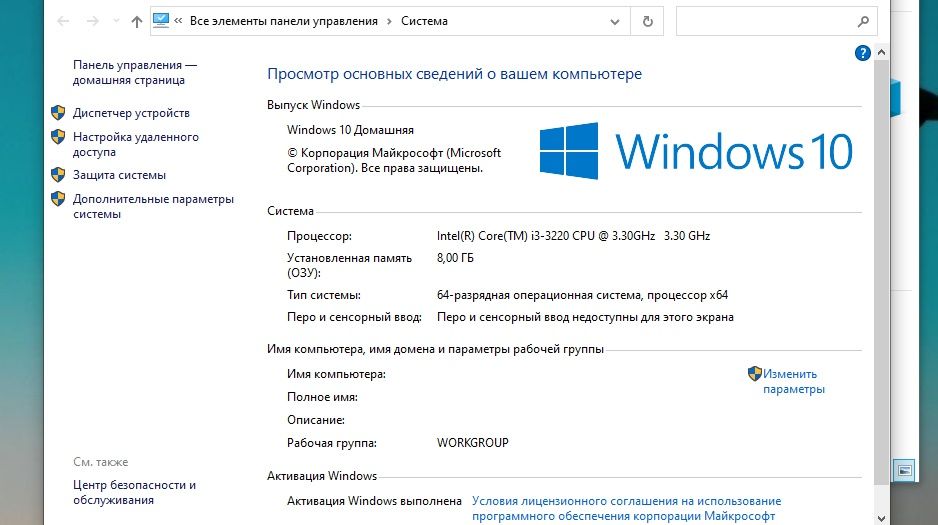Go forward with the right arrow button
938x525 pixels.
(92, 22)
